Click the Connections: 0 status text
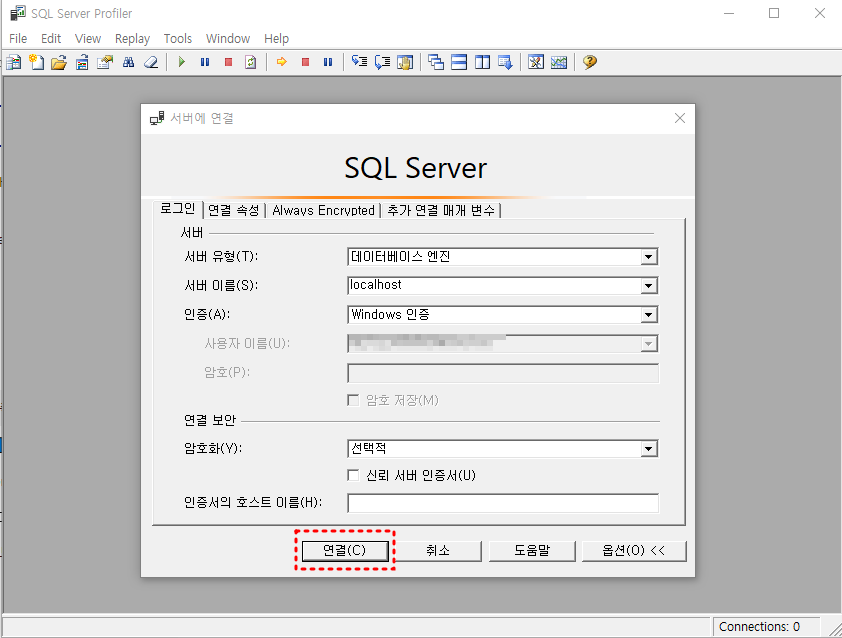The width and height of the screenshot is (842, 638). (x=759, y=627)
